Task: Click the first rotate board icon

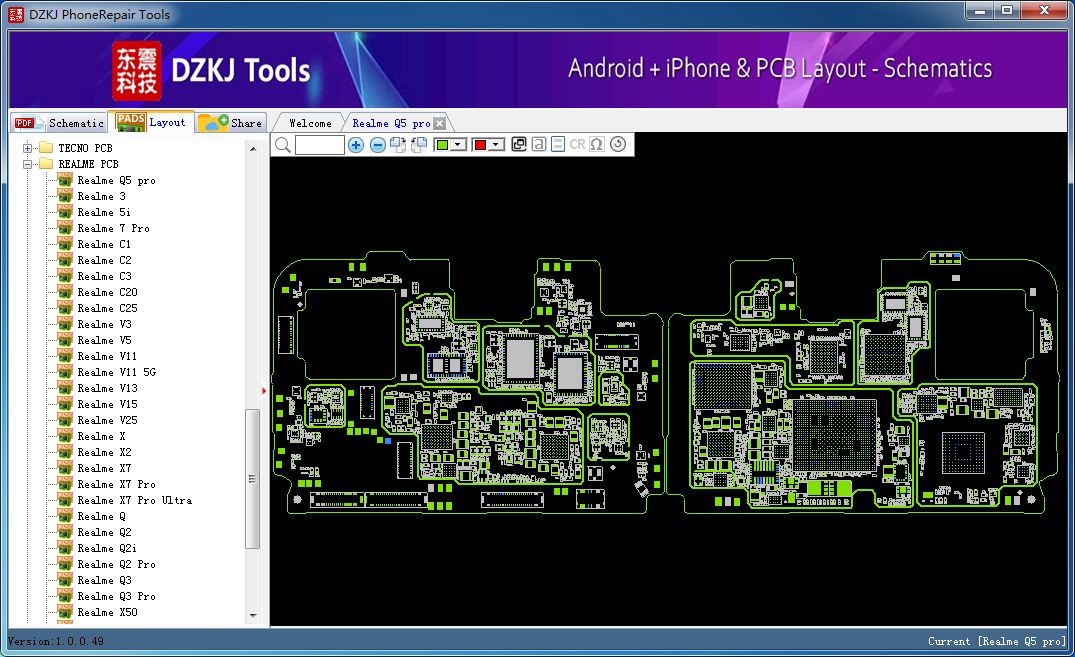Action: (398, 145)
